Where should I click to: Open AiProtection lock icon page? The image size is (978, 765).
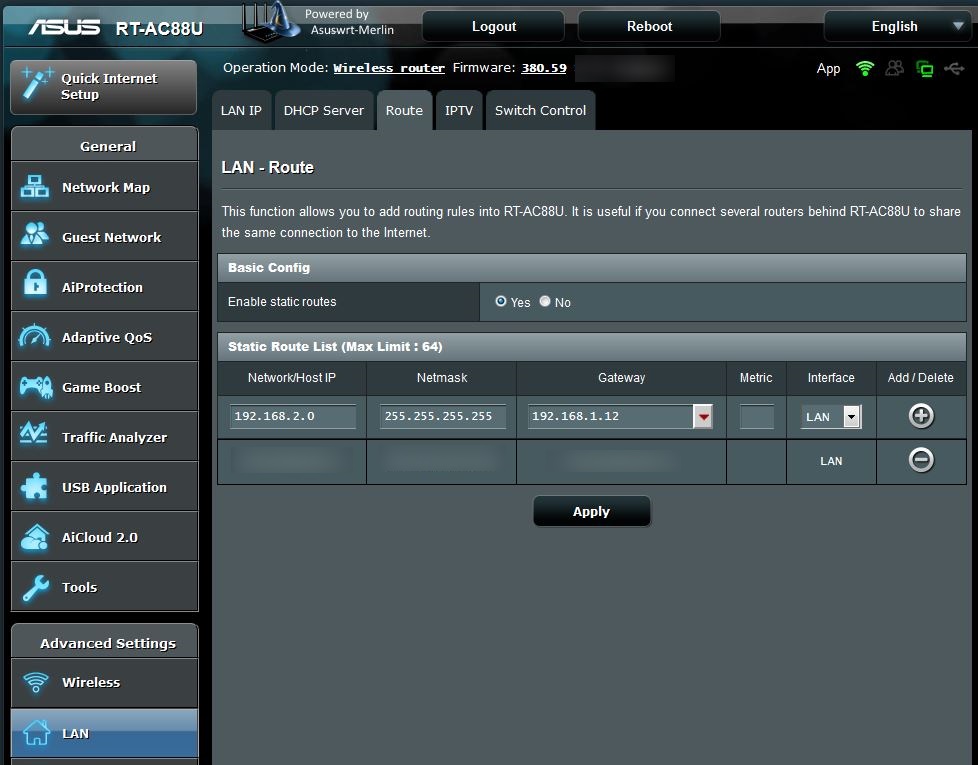35,286
